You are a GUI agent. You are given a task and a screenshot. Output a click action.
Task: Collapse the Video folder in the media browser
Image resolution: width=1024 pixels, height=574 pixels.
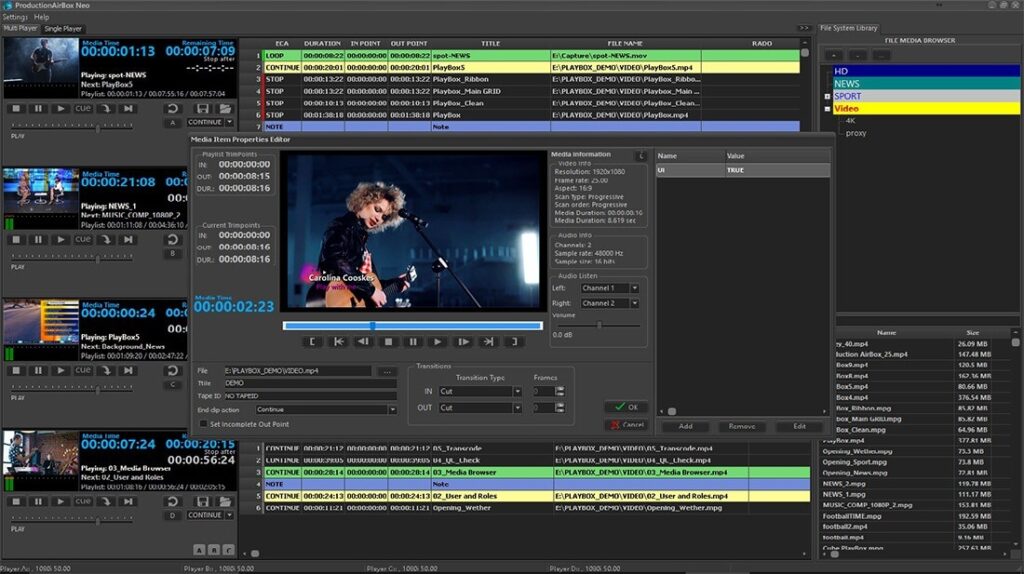pos(827,109)
